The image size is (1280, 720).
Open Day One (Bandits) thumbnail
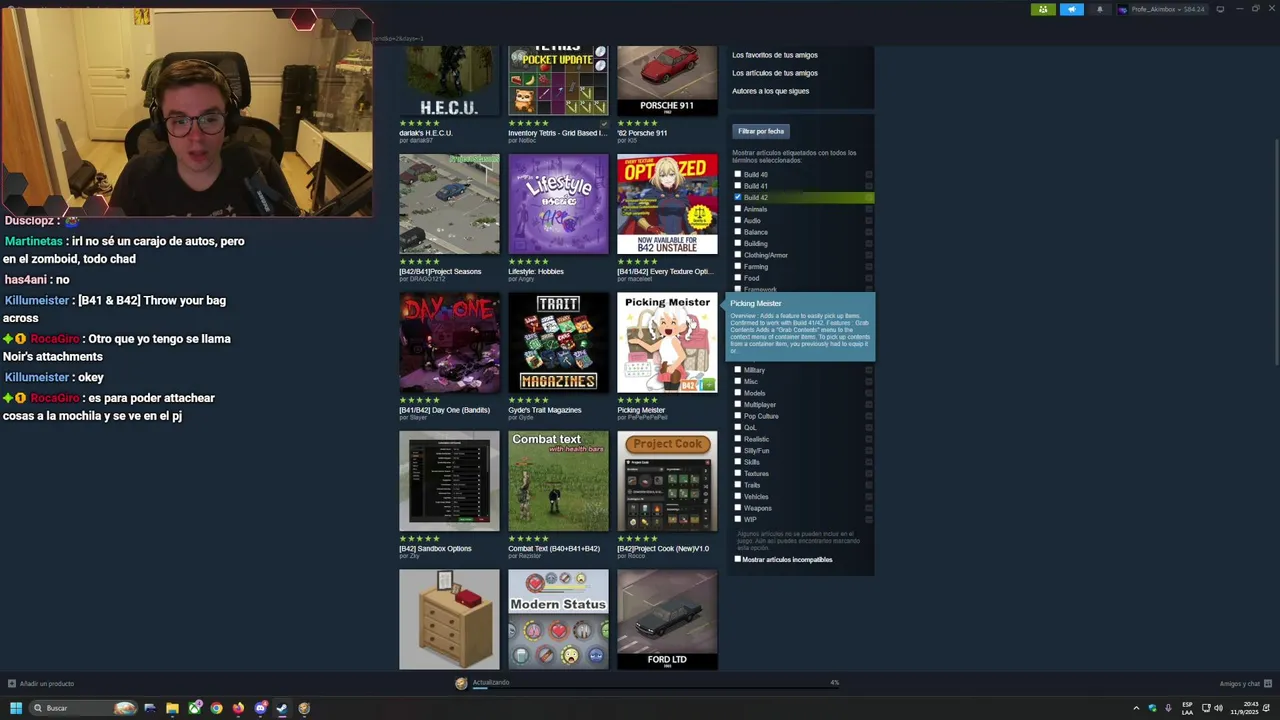click(x=449, y=342)
